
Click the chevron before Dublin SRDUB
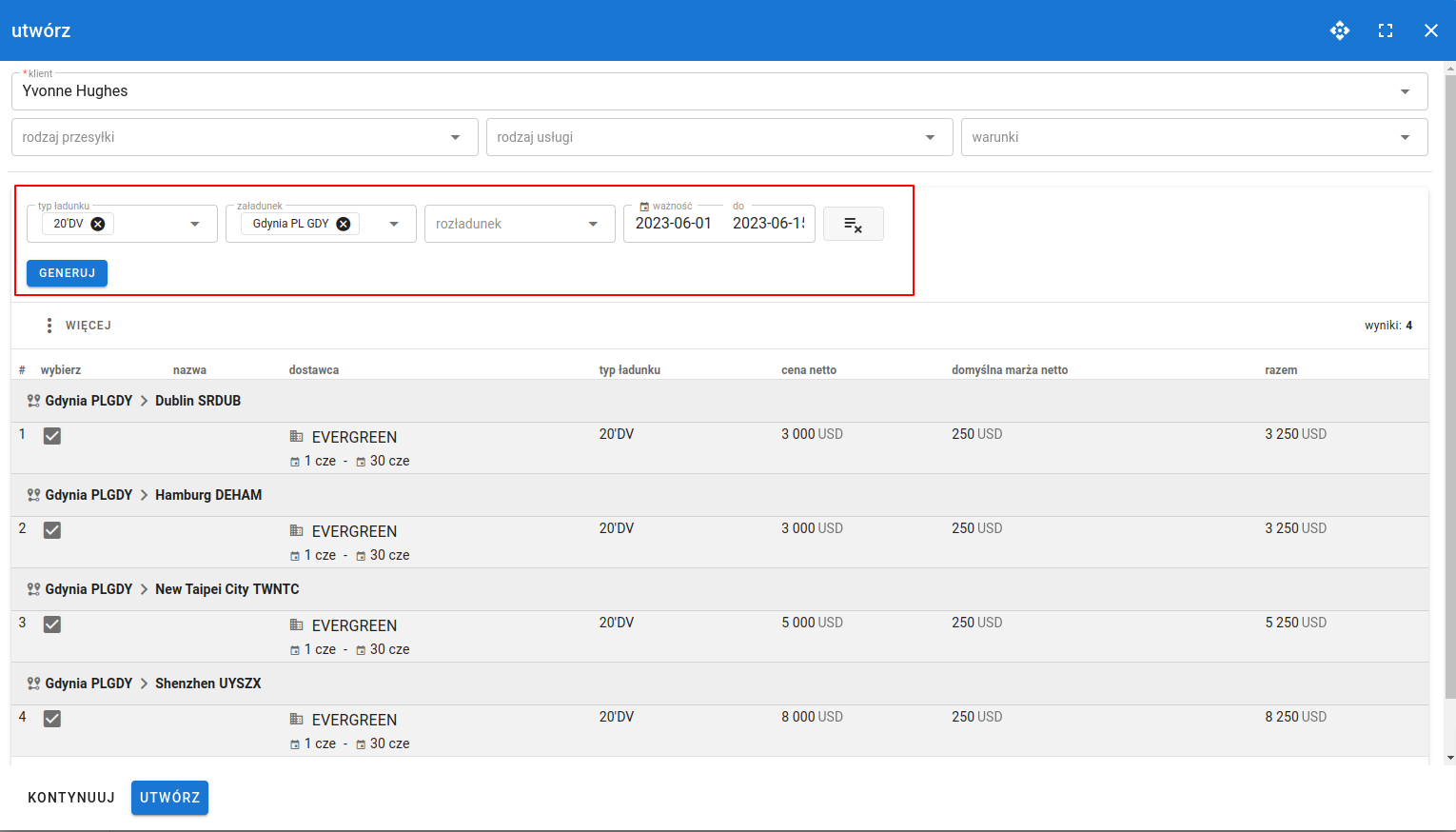pyautogui.click(x=144, y=401)
